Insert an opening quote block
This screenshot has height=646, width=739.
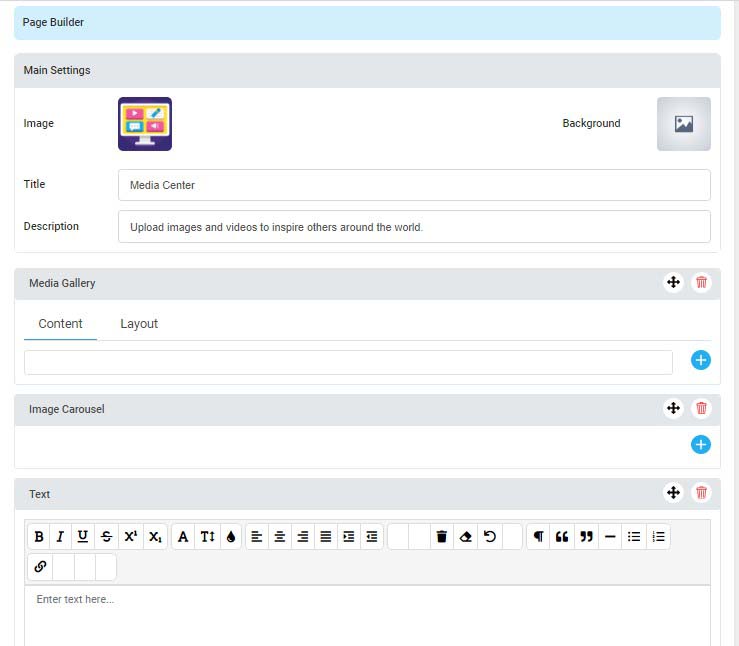[562, 536]
